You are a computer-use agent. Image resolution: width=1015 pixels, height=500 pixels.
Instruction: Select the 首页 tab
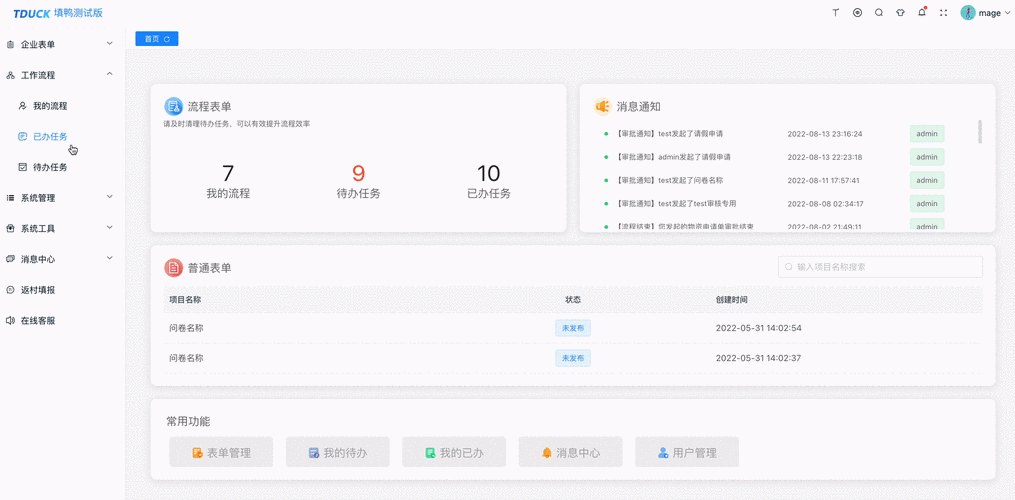click(x=157, y=39)
